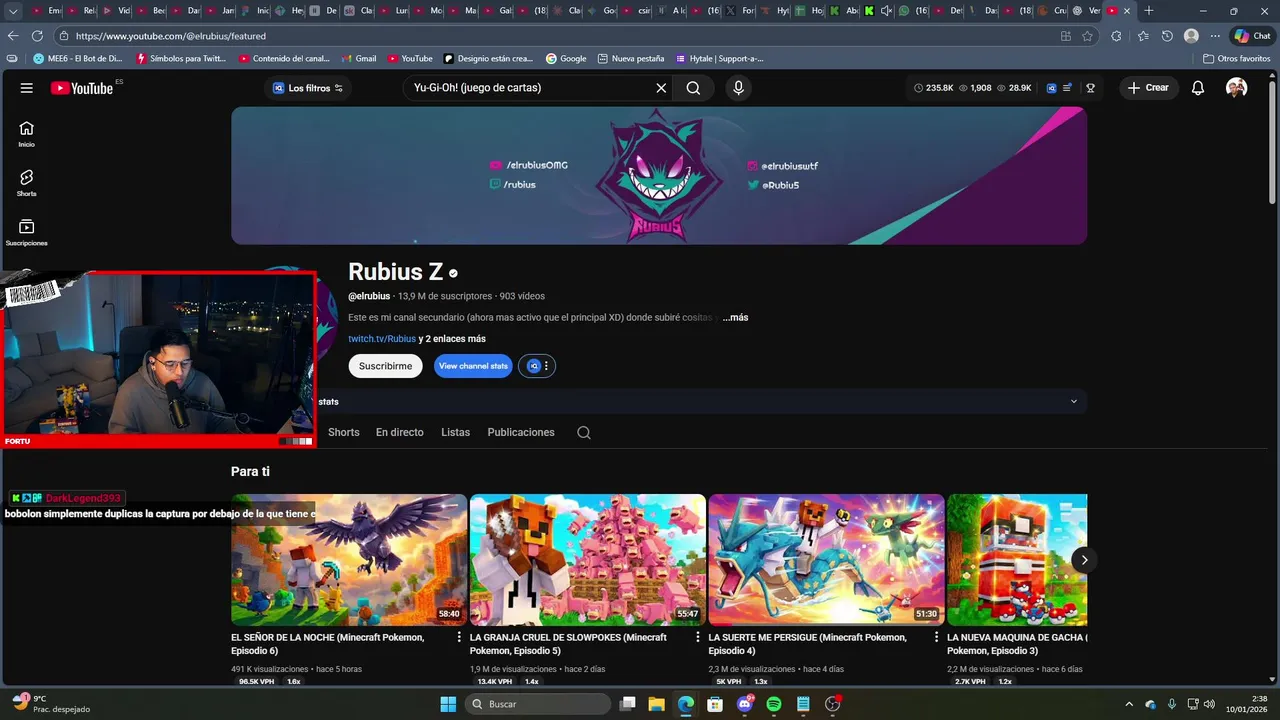1280x720 pixels.
Task: Open LA GRANJA CRUEL DE SLOWPOKES thumbnail
Action: coord(588,560)
